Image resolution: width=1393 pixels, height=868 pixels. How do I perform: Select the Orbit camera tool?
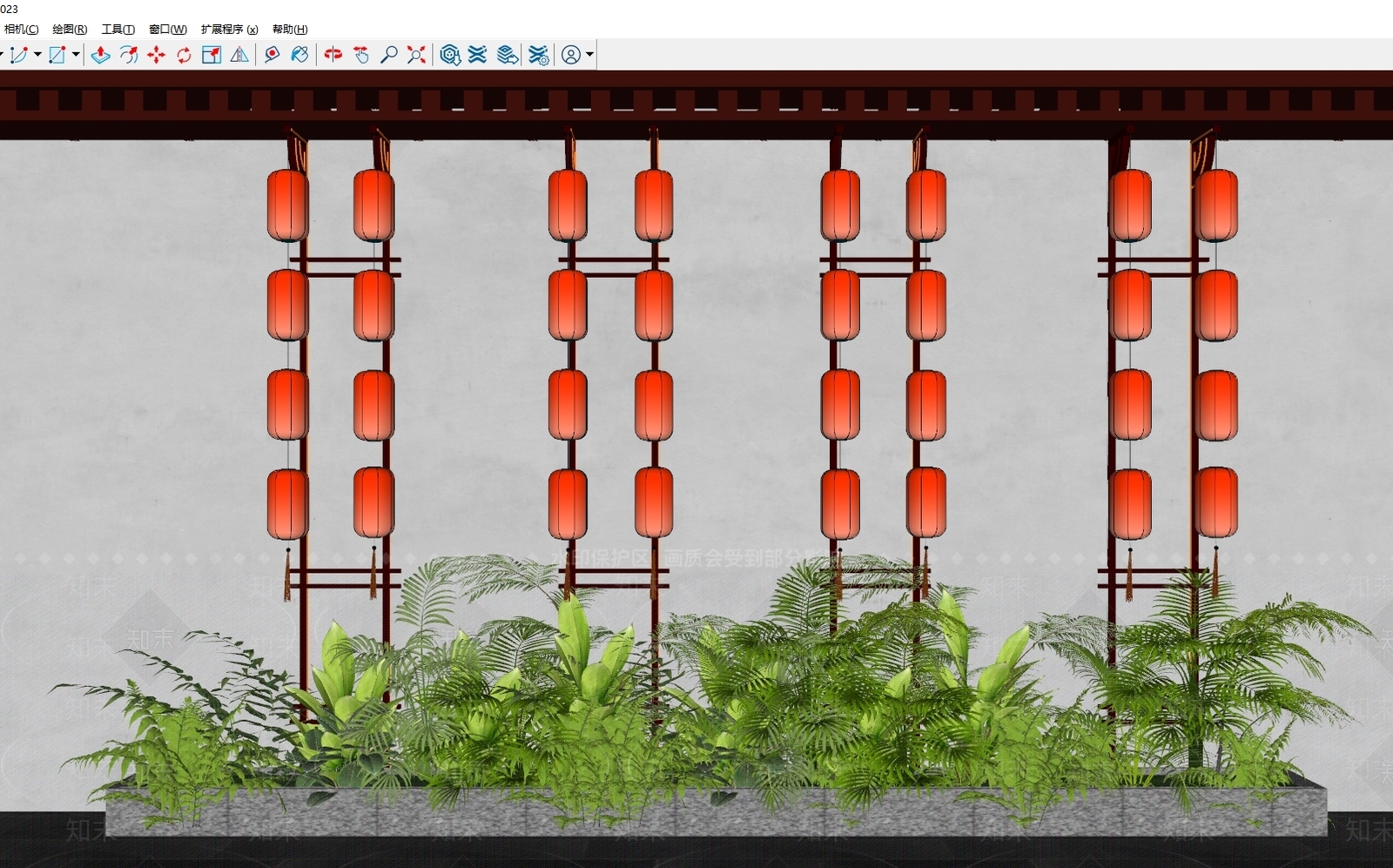pos(333,55)
